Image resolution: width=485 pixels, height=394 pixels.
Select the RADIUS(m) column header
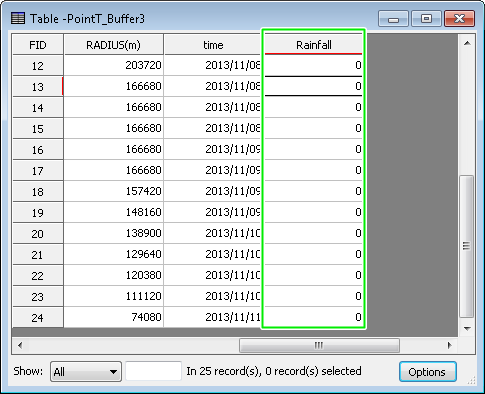pos(113,44)
